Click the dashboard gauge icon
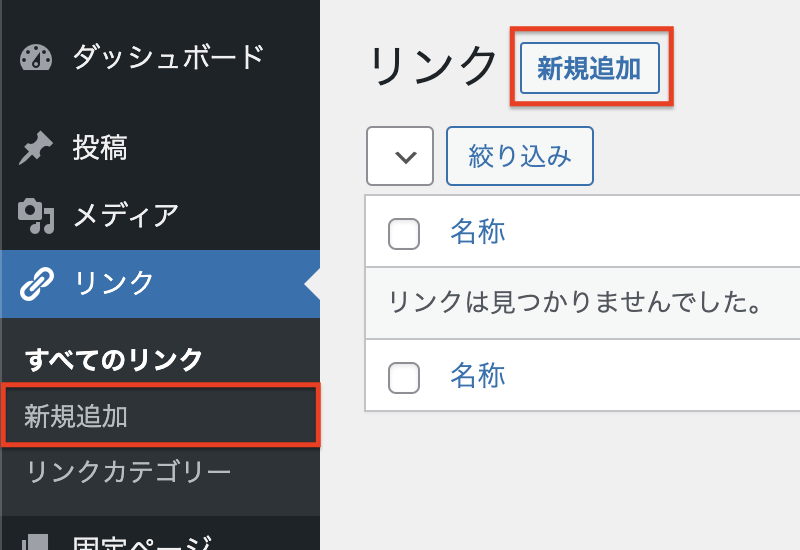 pos(36,57)
